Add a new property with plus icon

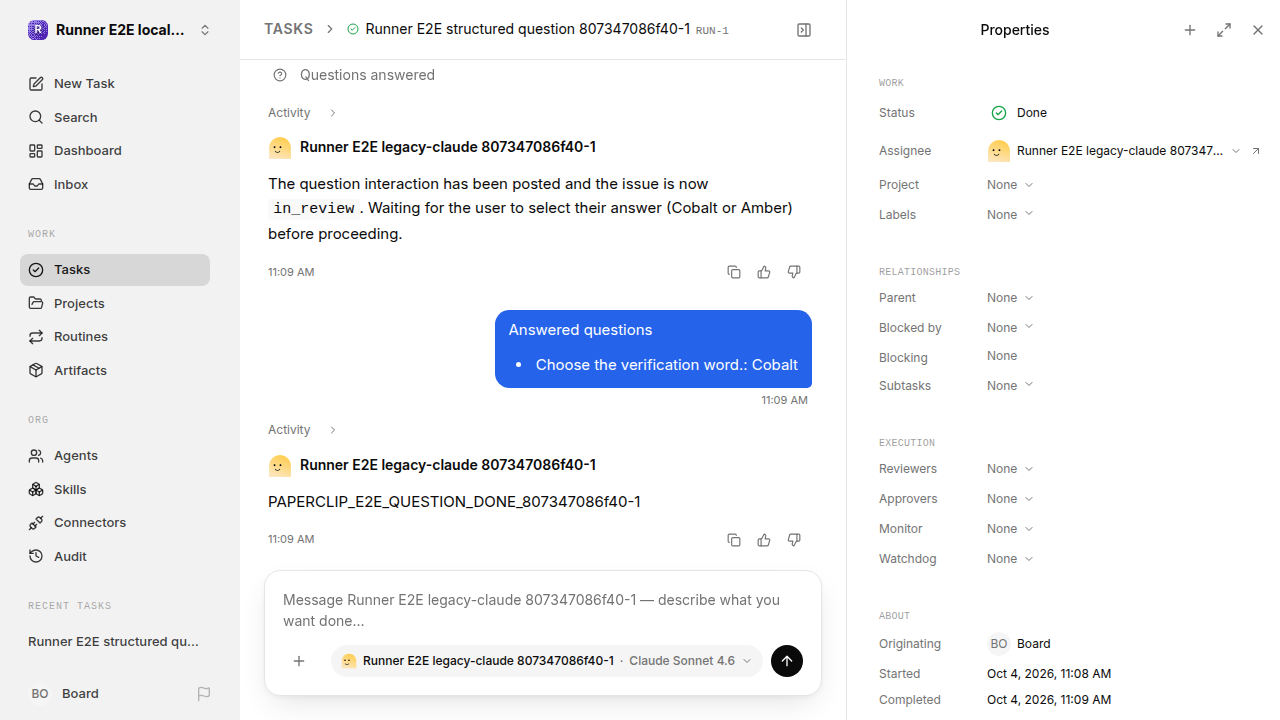(x=1190, y=30)
